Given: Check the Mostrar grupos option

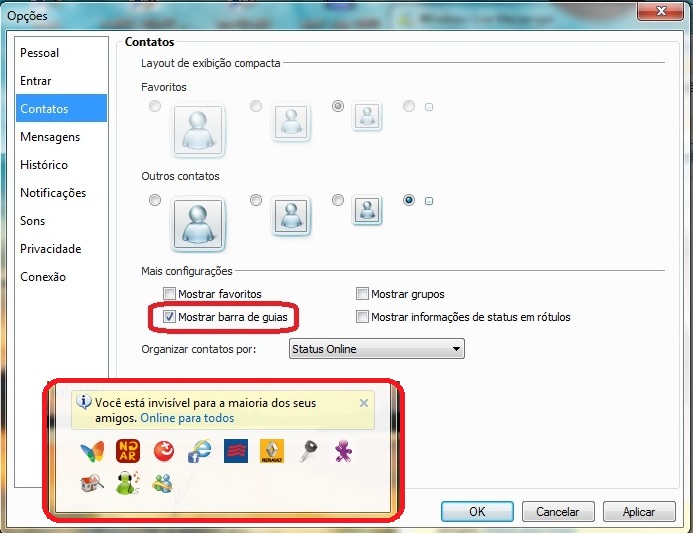Looking at the screenshot, I should click(x=362, y=295).
